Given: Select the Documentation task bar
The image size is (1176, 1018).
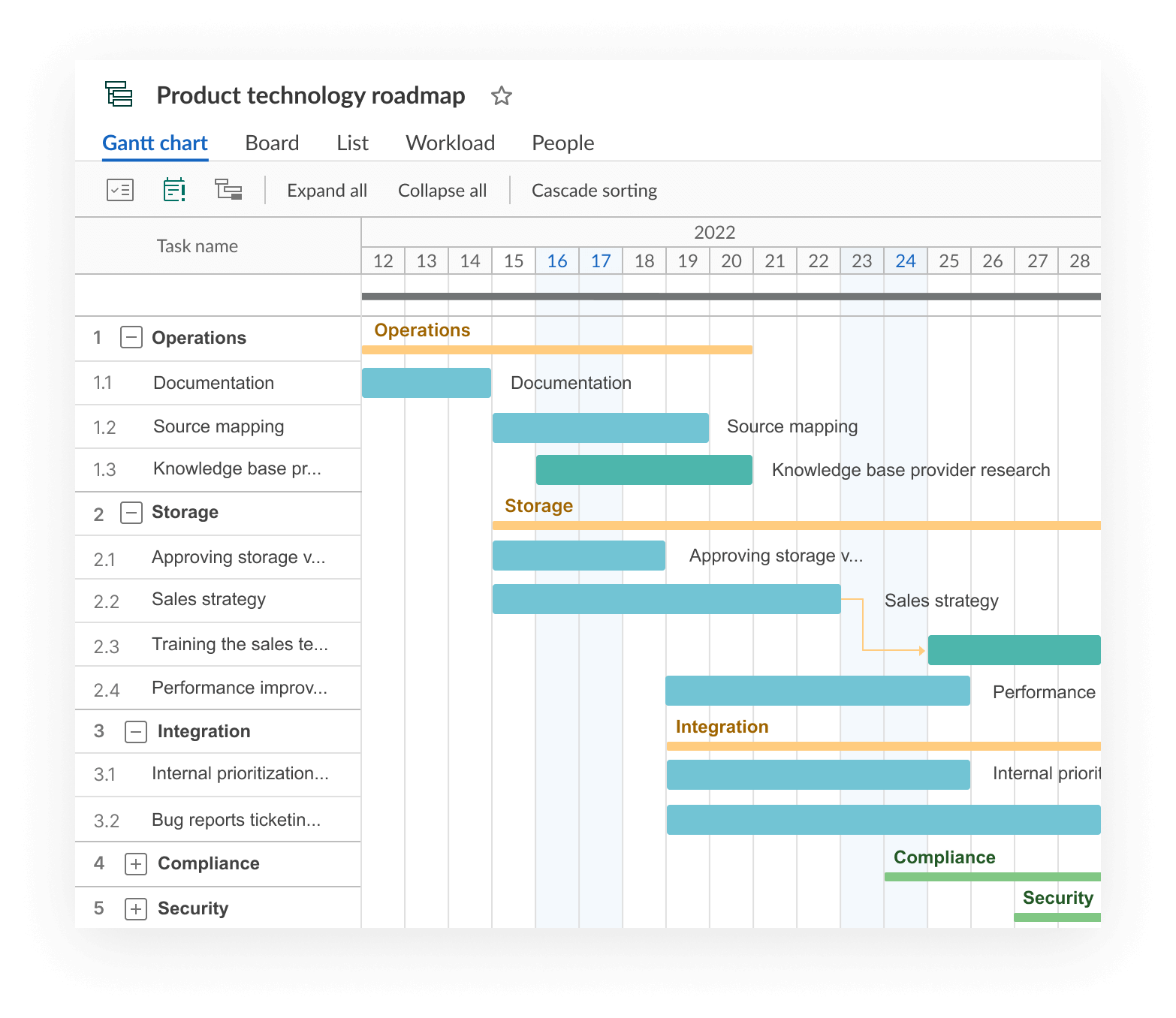Looking at the screenshot, I should 426,383.
